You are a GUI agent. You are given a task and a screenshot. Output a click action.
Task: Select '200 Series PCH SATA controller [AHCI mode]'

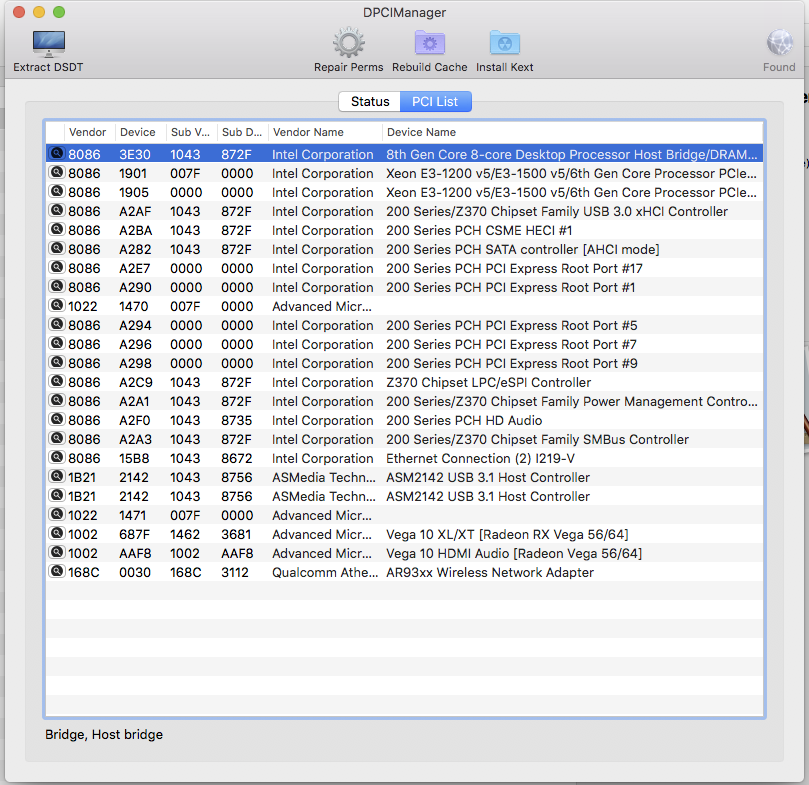point(522,249)
